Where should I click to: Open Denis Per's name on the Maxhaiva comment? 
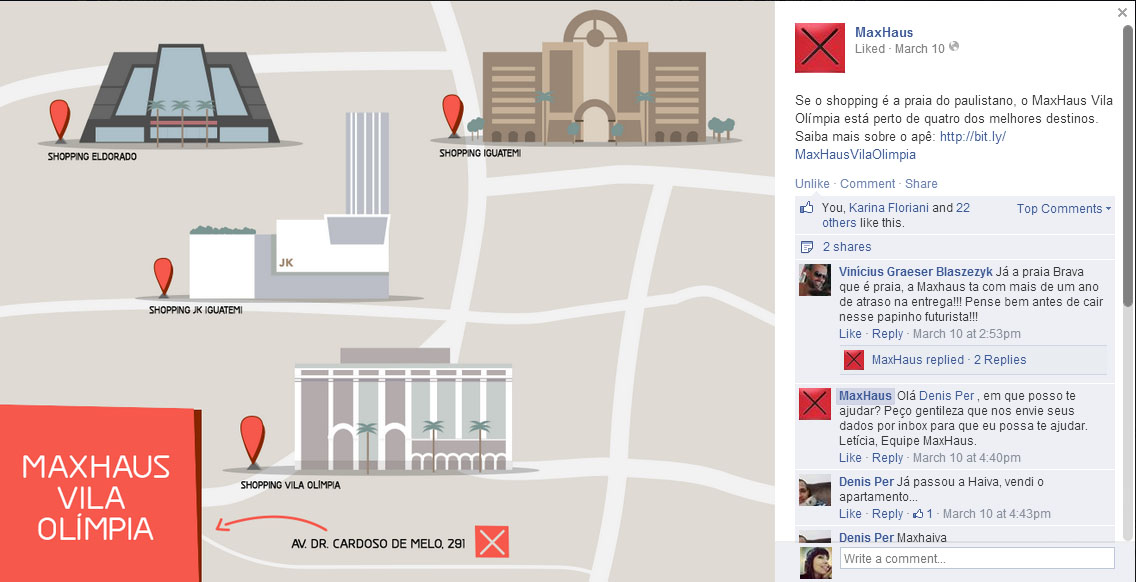tap(866, 538)
